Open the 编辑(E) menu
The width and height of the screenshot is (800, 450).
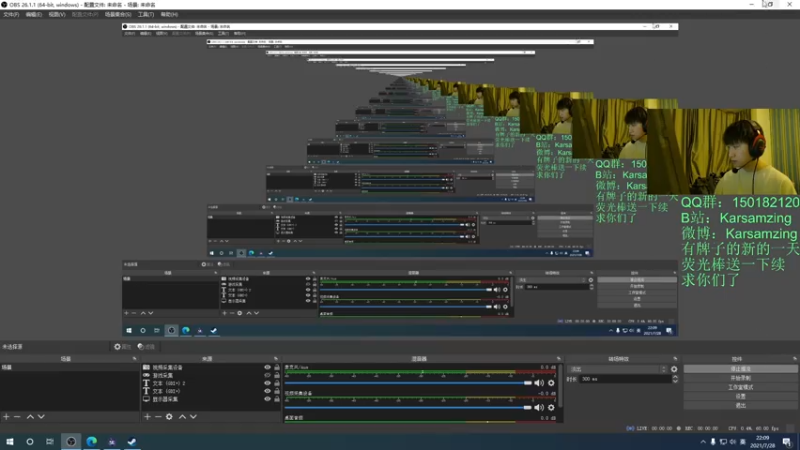[33, 14]
